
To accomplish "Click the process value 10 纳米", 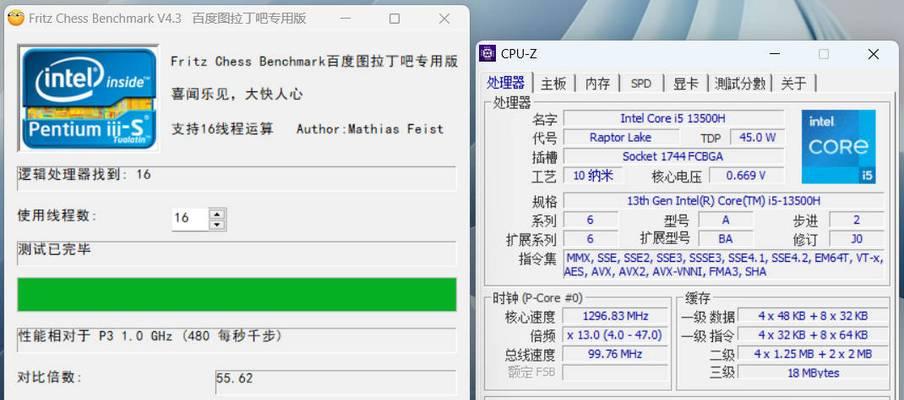I will pyautogui.click(x=593, y=176).
